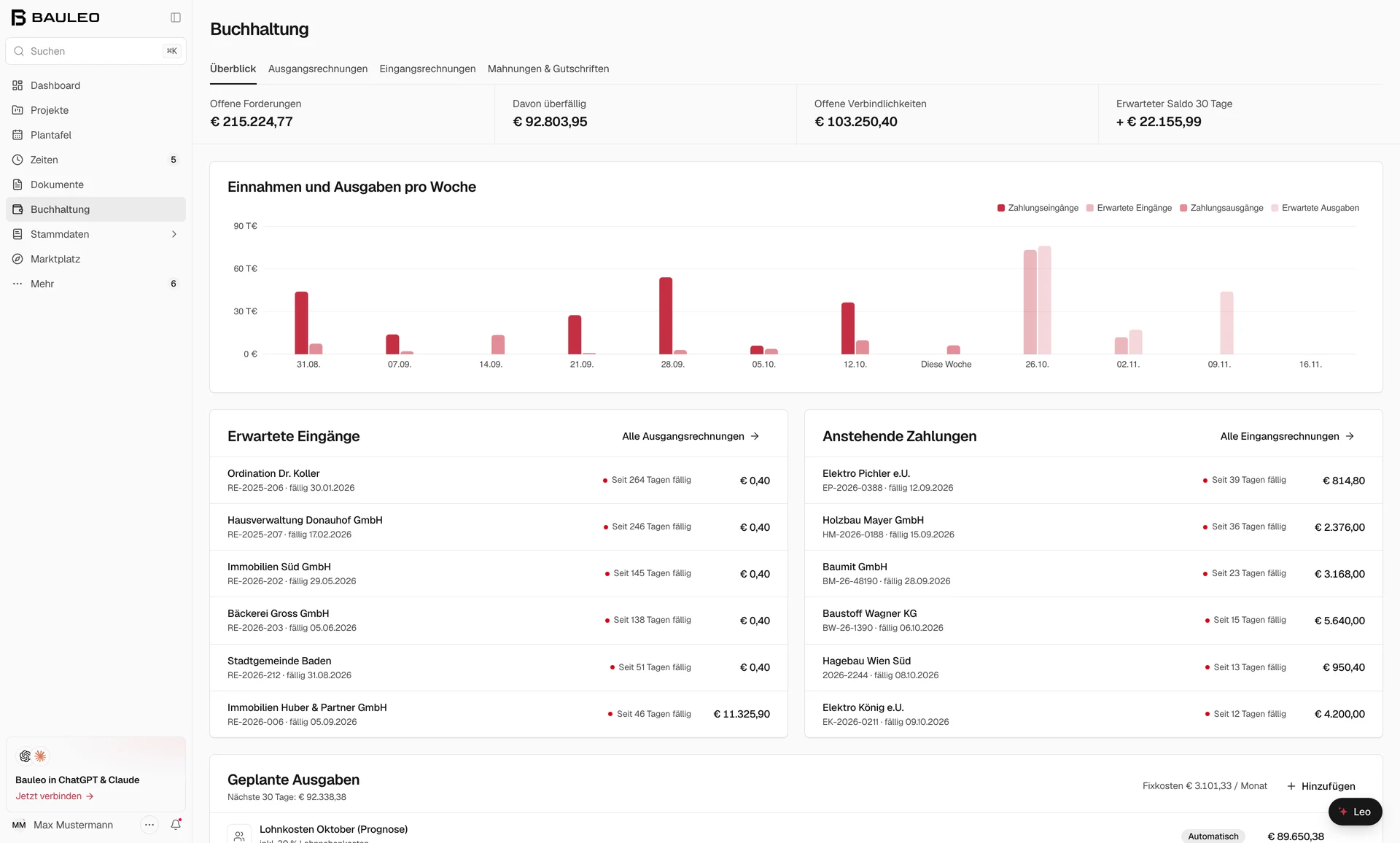Screen dimensions: 1400x843
Task: Click the Lohnkosten Oktober people icon
Action: (239, 836)
